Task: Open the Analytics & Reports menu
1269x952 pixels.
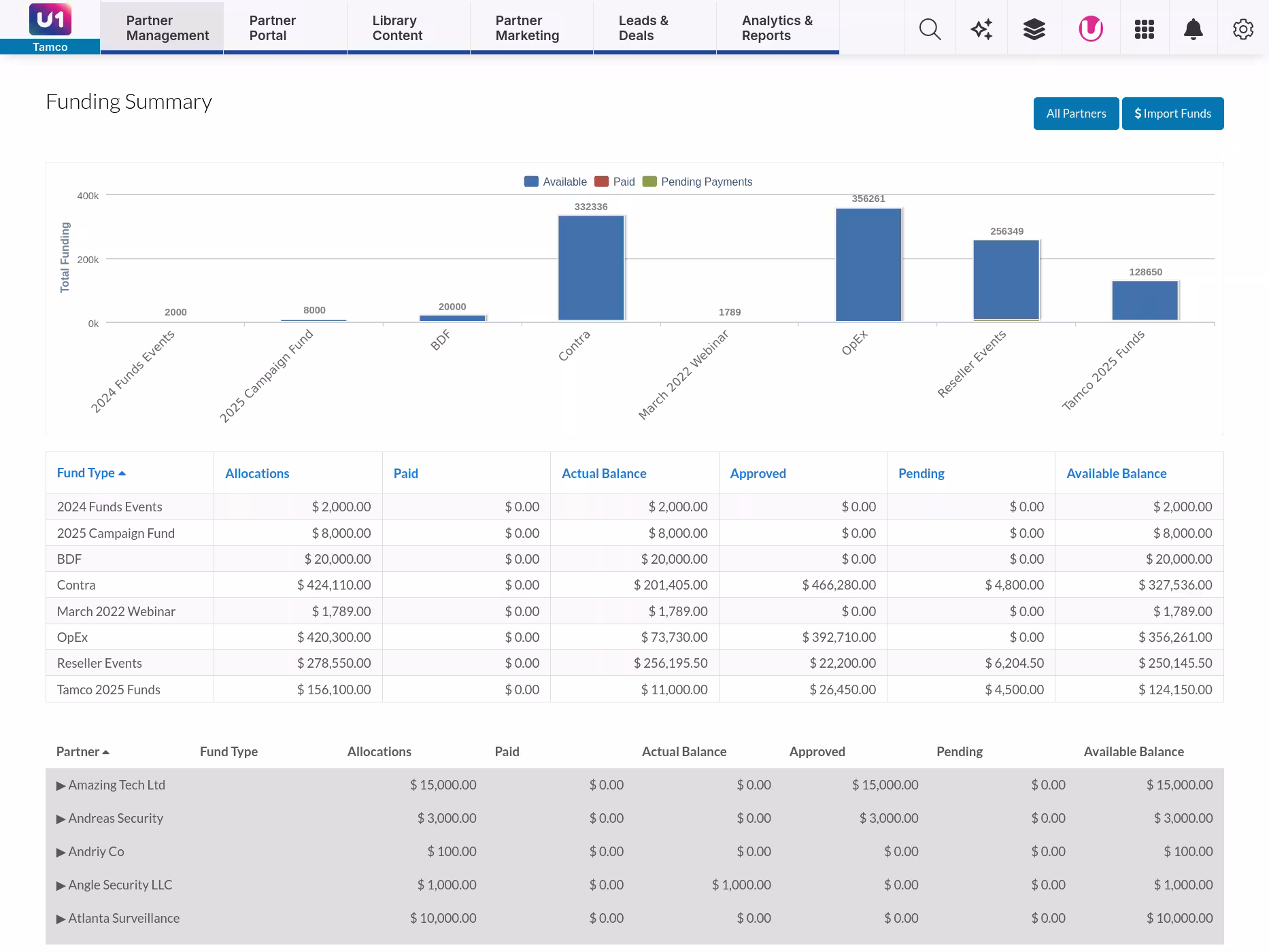Action: [x=777, y=28]
